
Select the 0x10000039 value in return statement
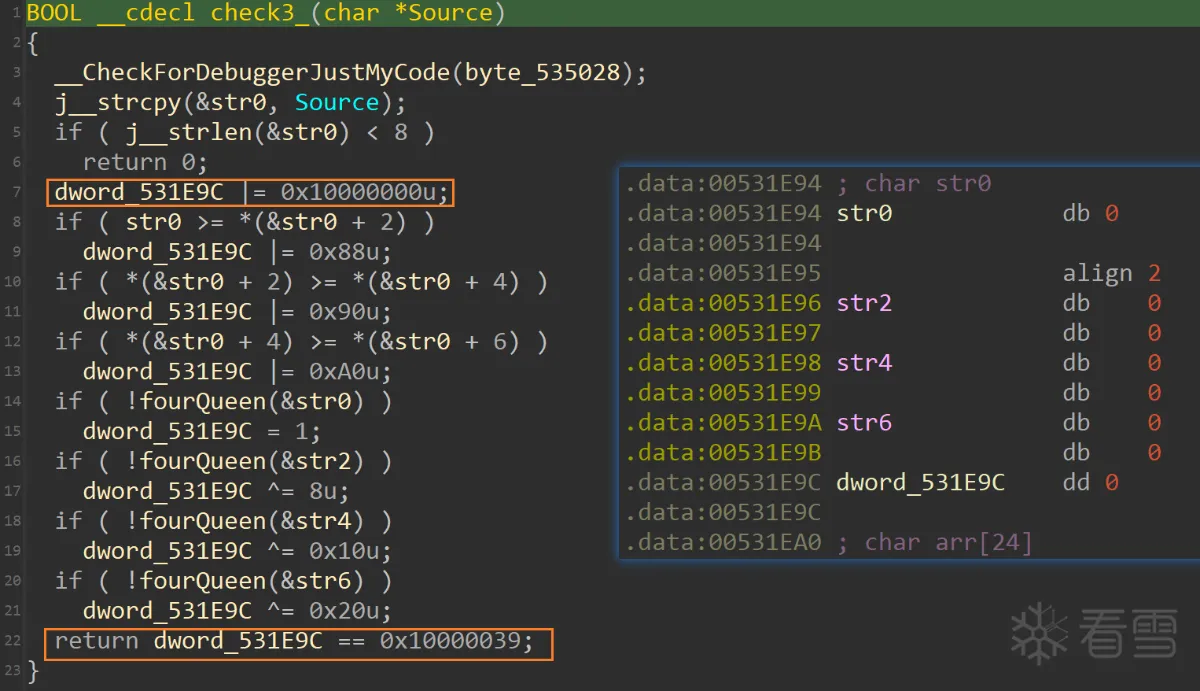pos(456,641)
